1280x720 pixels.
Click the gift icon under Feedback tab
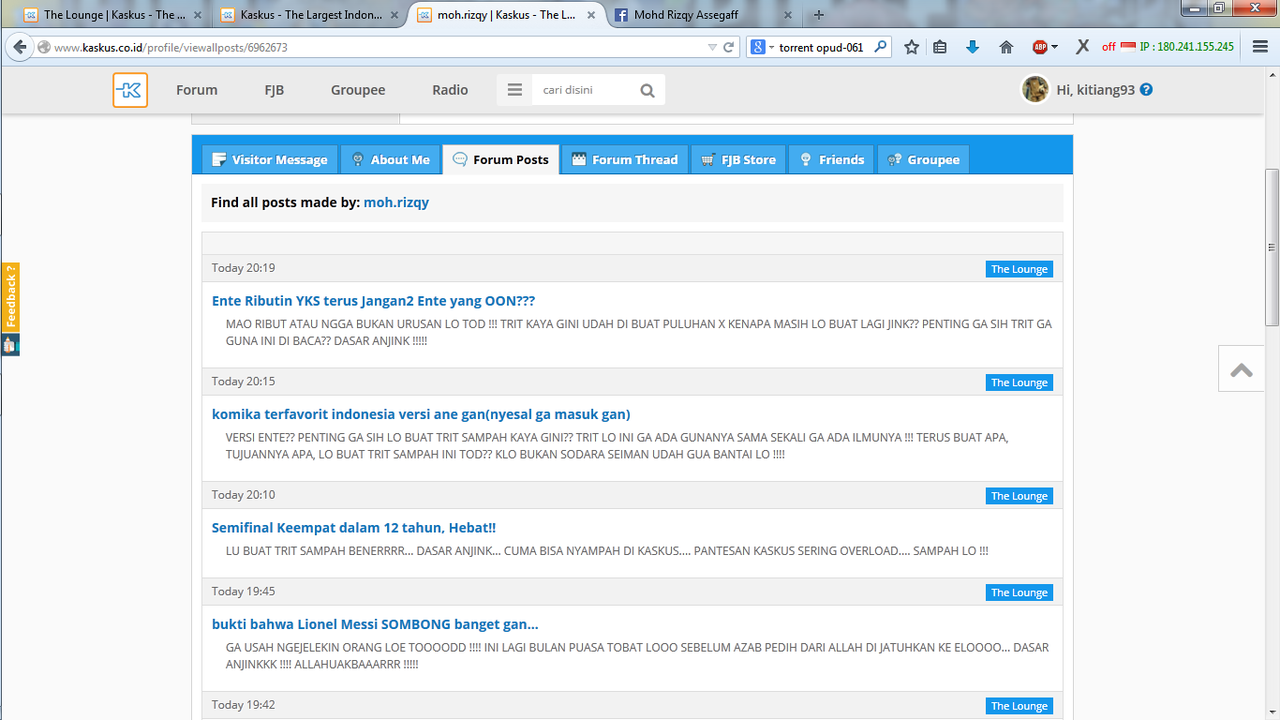(x=10, y=344)
